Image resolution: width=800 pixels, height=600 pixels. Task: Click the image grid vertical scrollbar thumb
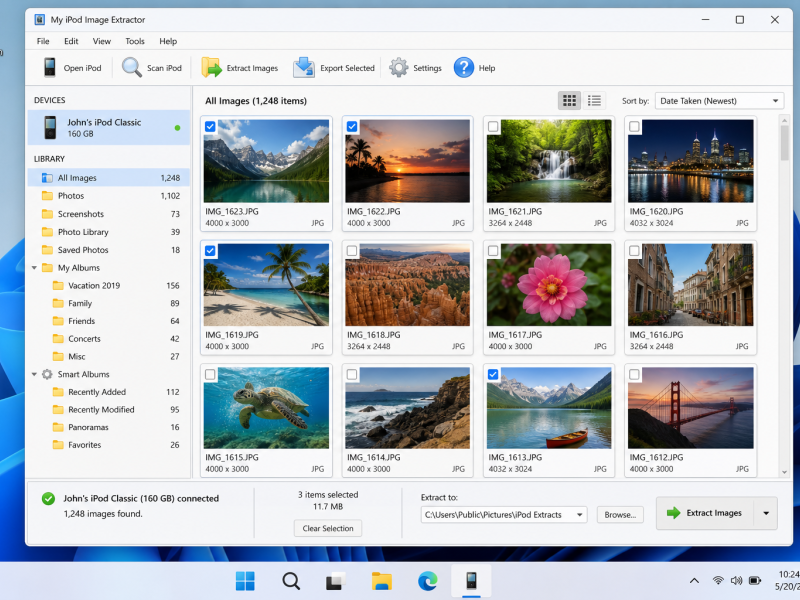click(x=784, y=142)
